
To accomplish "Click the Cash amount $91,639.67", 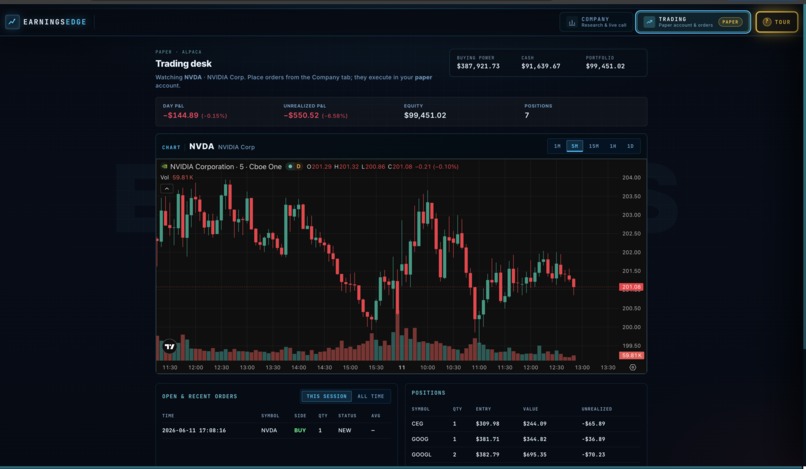I will coord(541,66).
